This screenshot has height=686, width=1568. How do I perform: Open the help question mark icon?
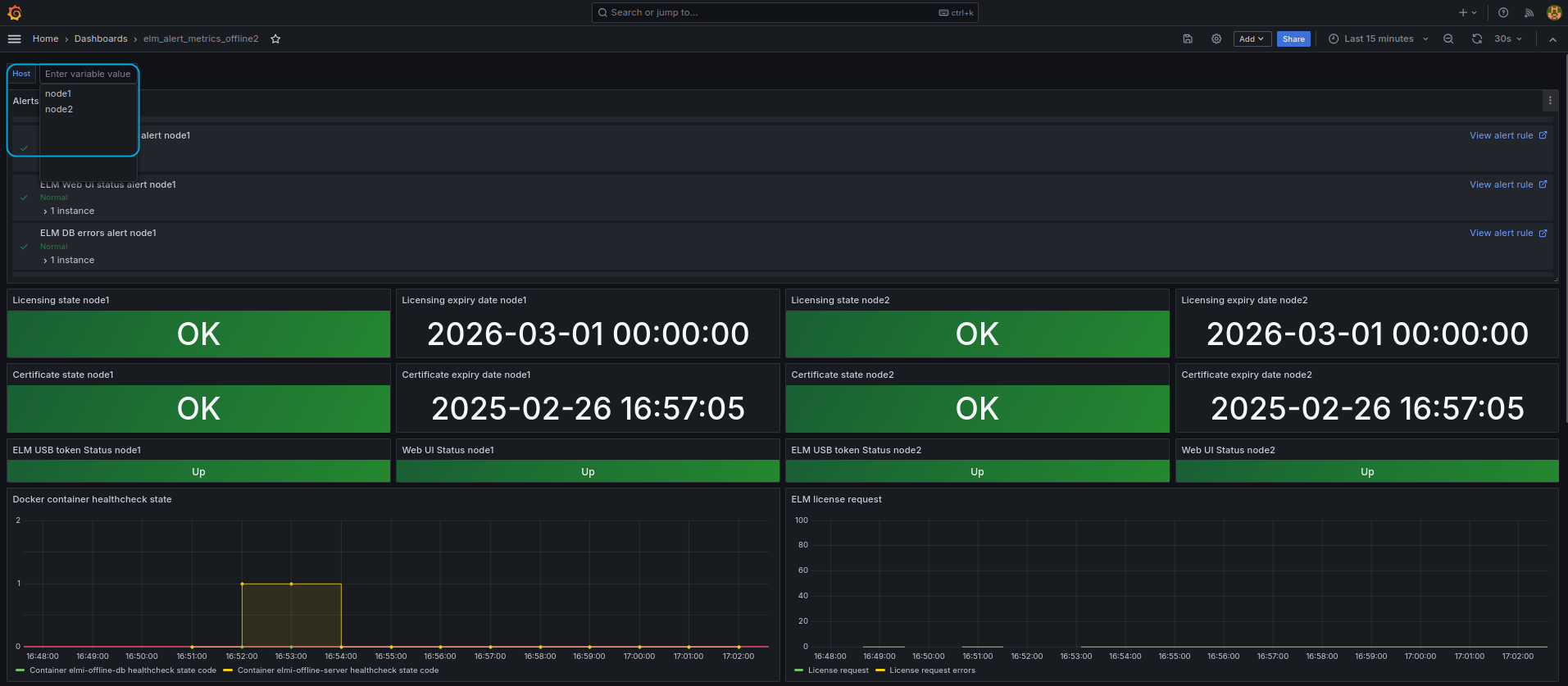tap(1503, 12)
